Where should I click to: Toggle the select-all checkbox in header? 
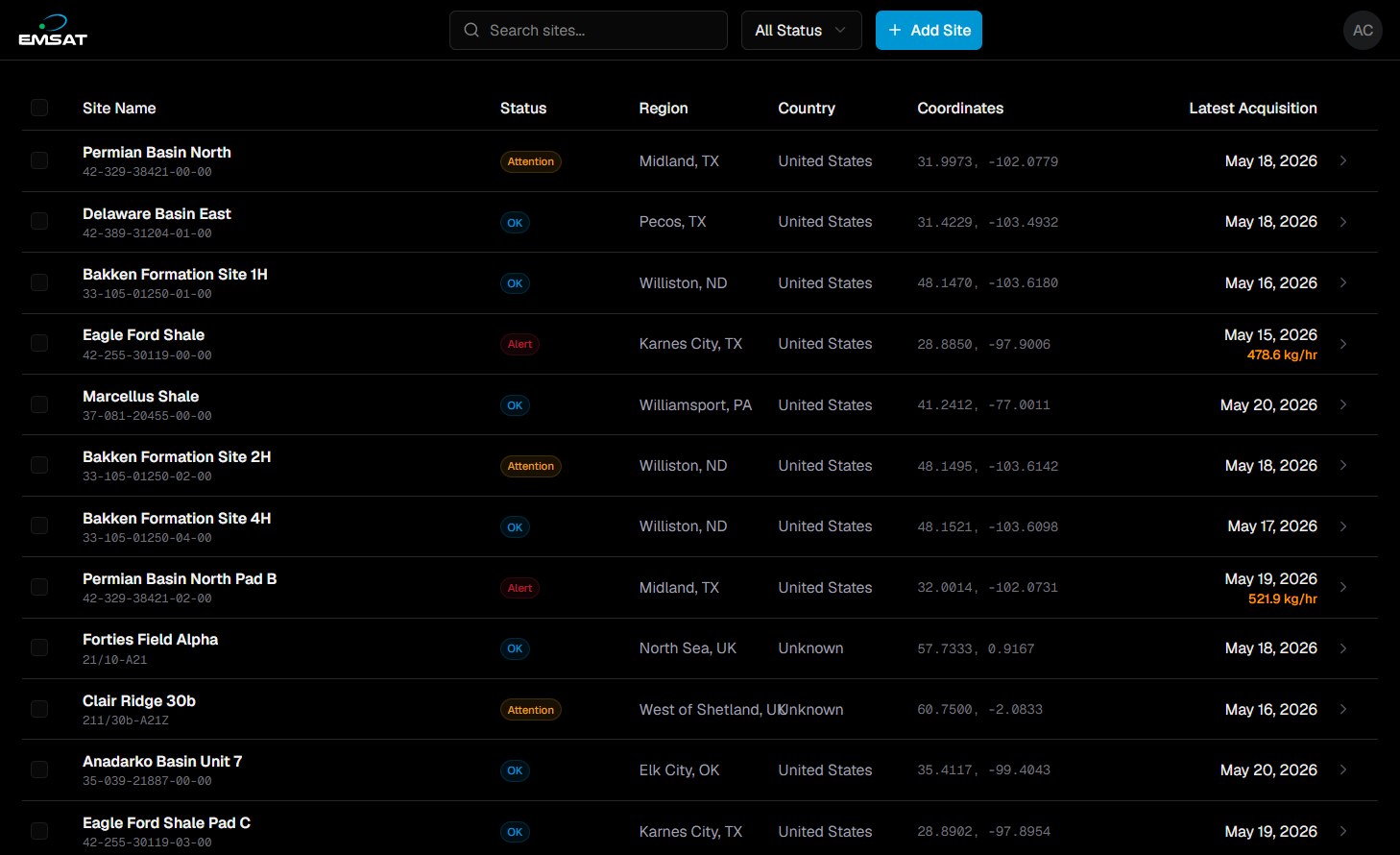coord(39,108)
